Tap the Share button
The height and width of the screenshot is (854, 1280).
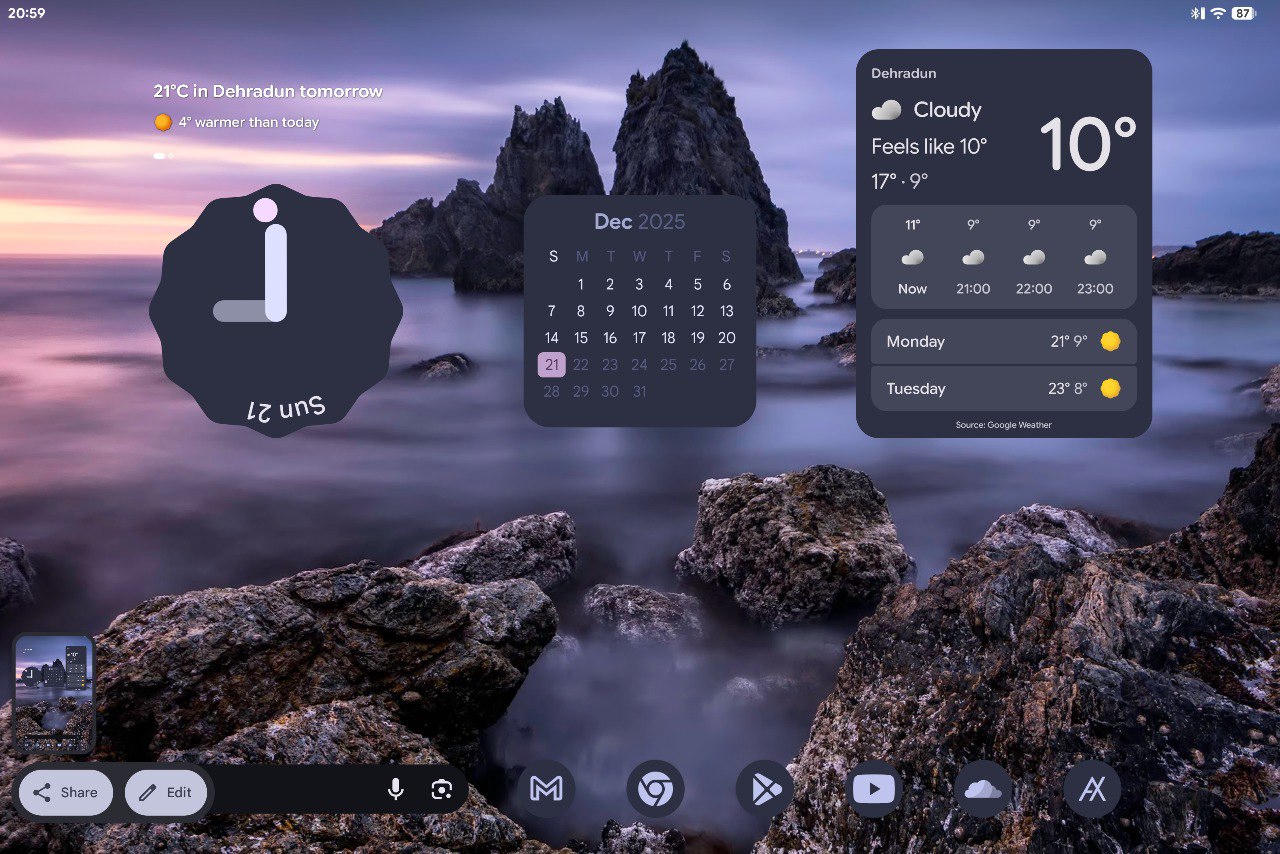pyautogui.click(x=65, y=791)
